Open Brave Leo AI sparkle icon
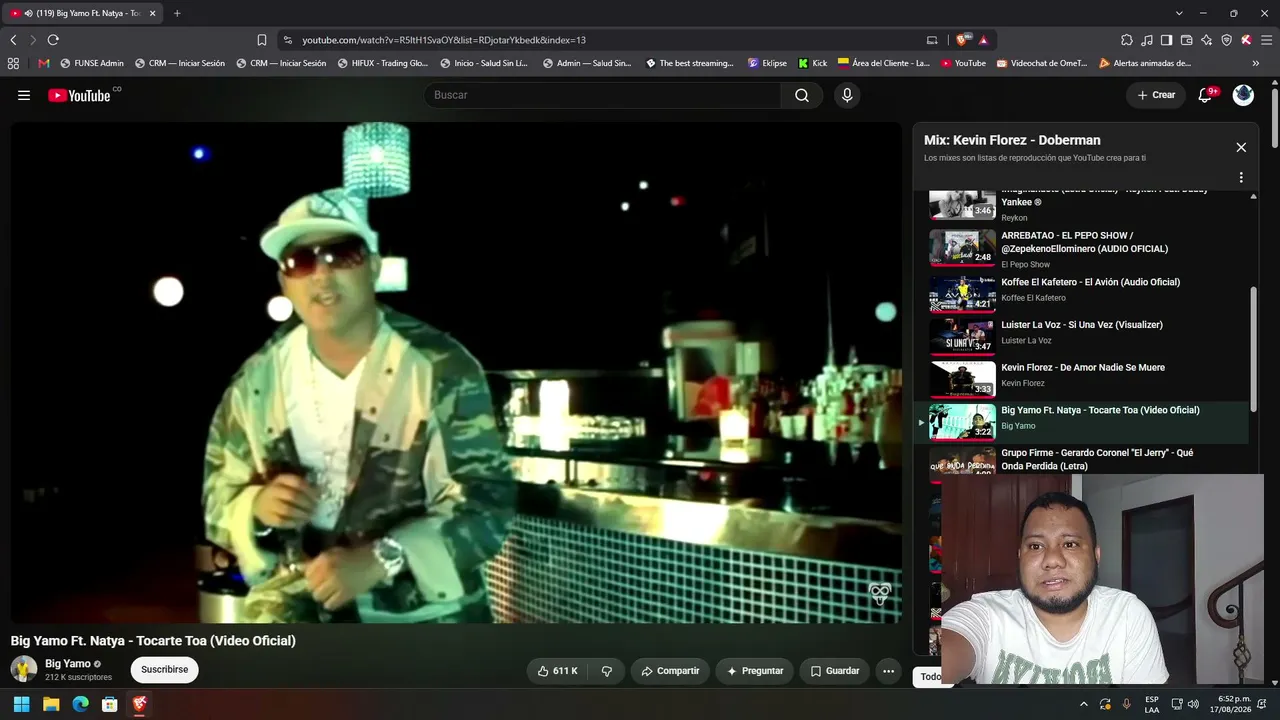The width and height of the screenshot is (1280, 720). tap(1206, 40)
